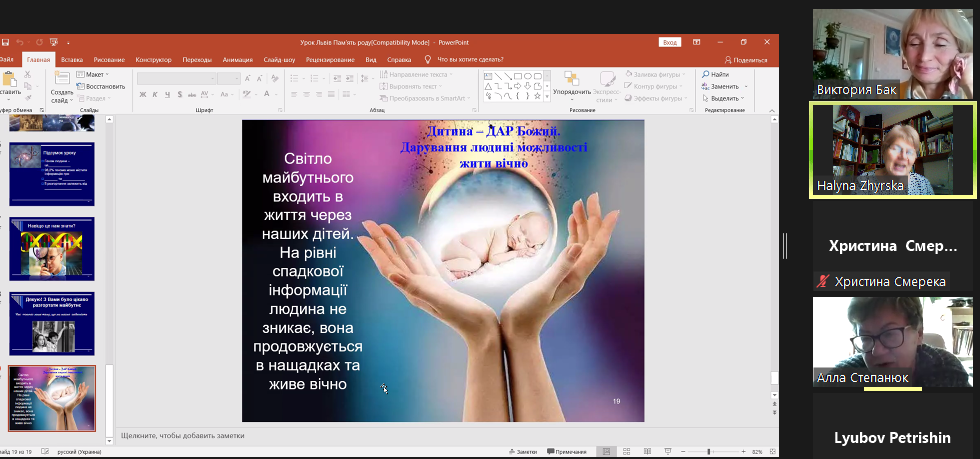Create a new slide
The image size is (980, 459).
pos(61,86)
